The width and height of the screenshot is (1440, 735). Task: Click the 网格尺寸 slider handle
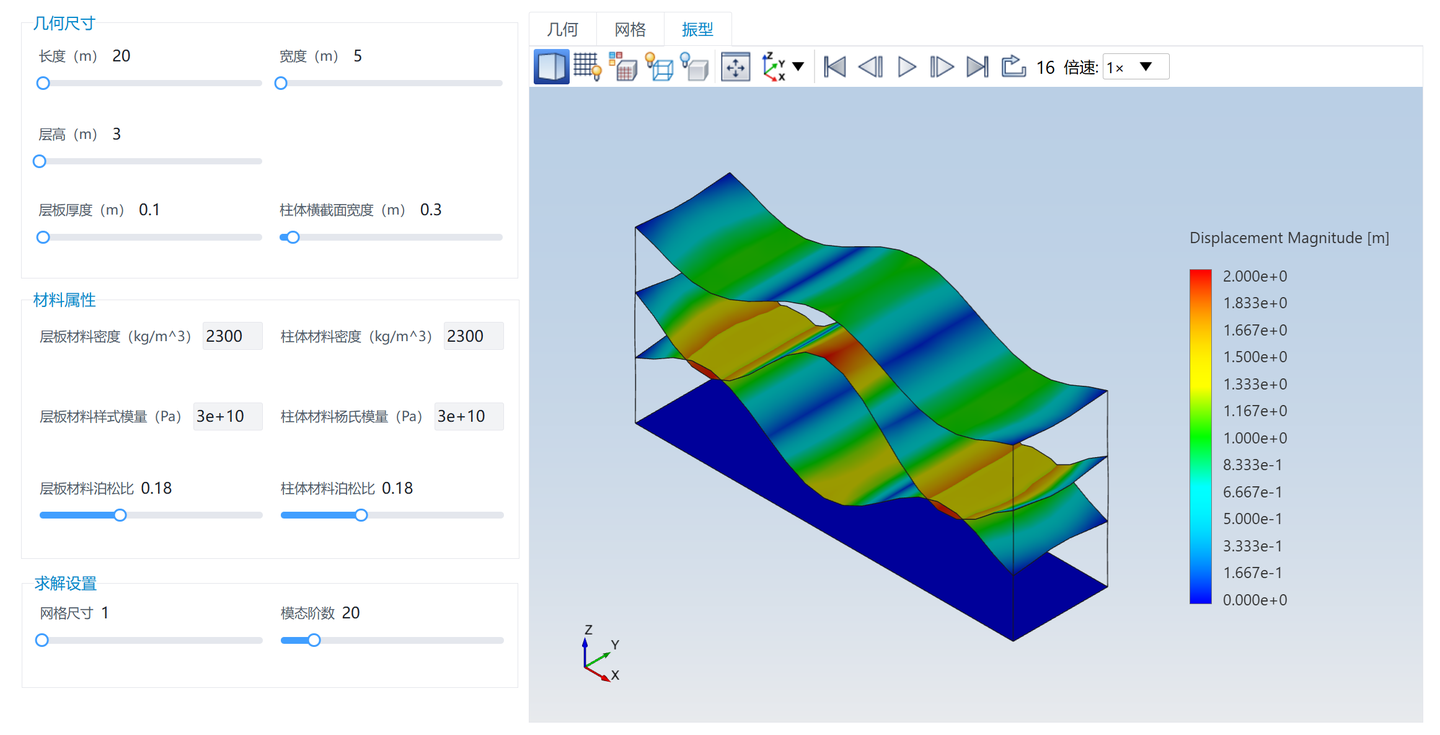coord(42,640)
